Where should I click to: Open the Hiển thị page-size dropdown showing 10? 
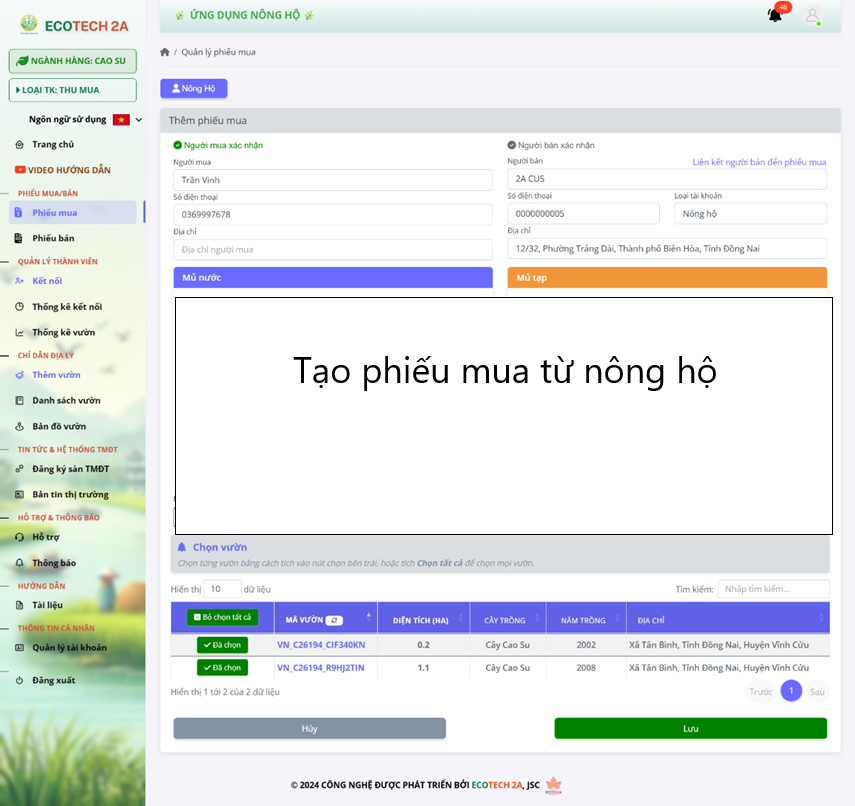click(221, 589)
